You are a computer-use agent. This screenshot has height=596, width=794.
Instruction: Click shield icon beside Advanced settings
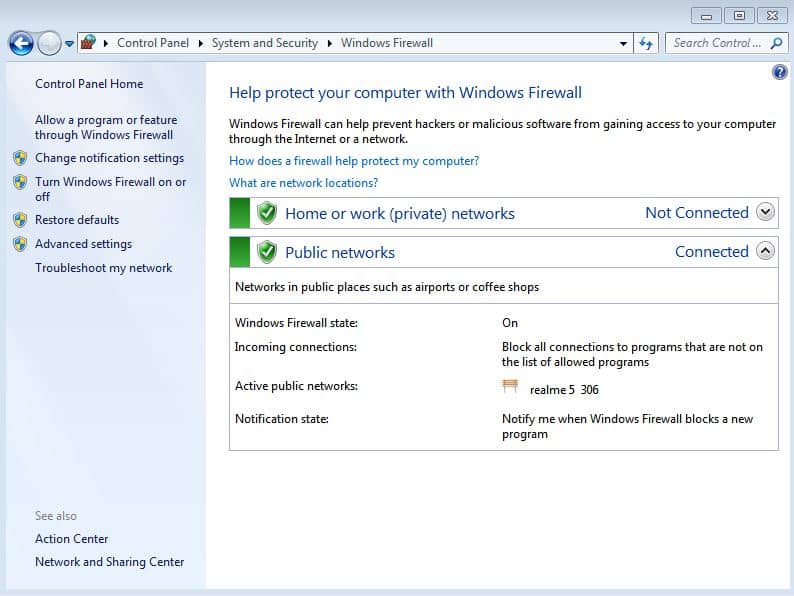20,244
